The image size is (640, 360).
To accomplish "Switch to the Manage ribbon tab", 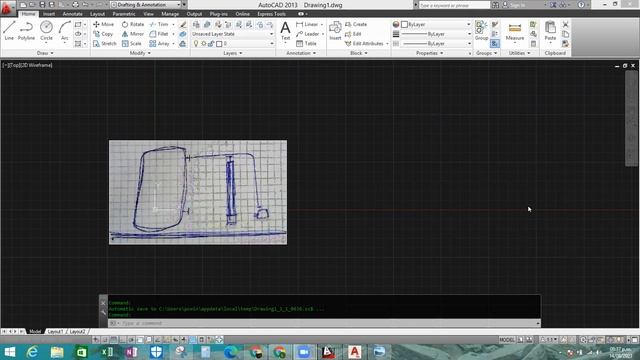I will (x=170, y=14).
